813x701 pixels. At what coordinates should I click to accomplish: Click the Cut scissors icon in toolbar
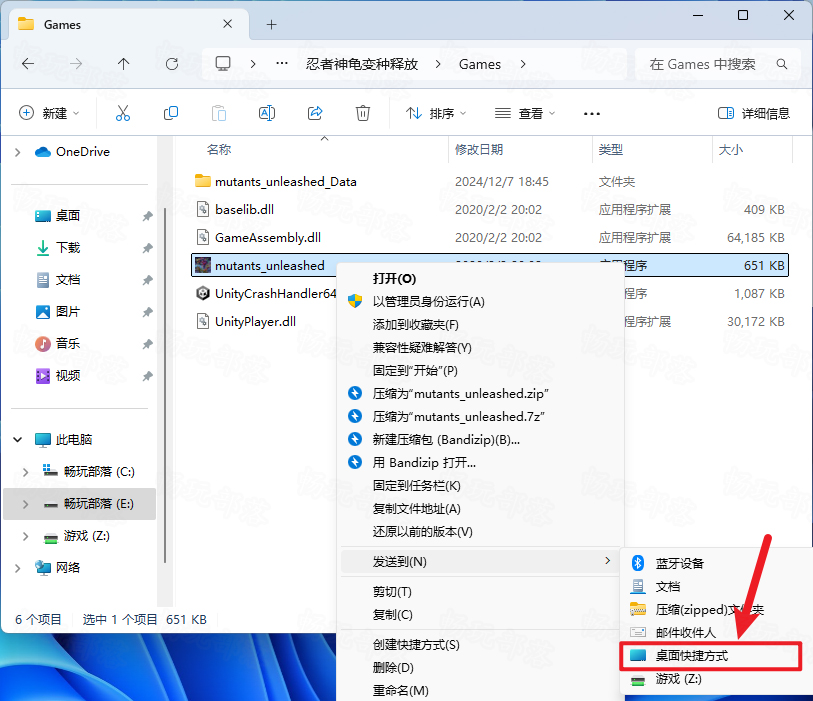[x=123, y=113]
